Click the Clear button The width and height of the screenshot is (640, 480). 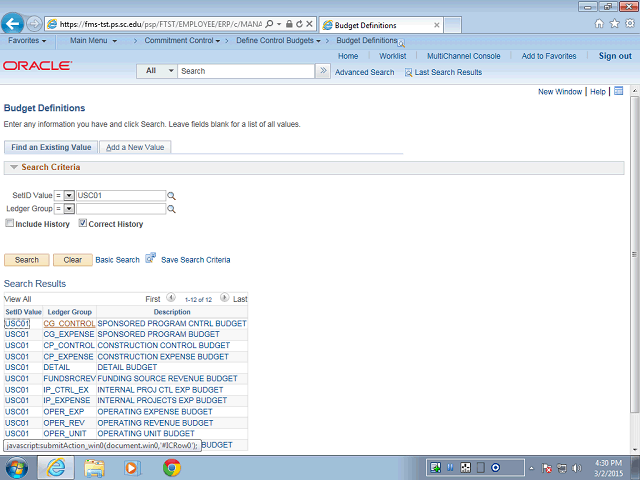point(73,260)
